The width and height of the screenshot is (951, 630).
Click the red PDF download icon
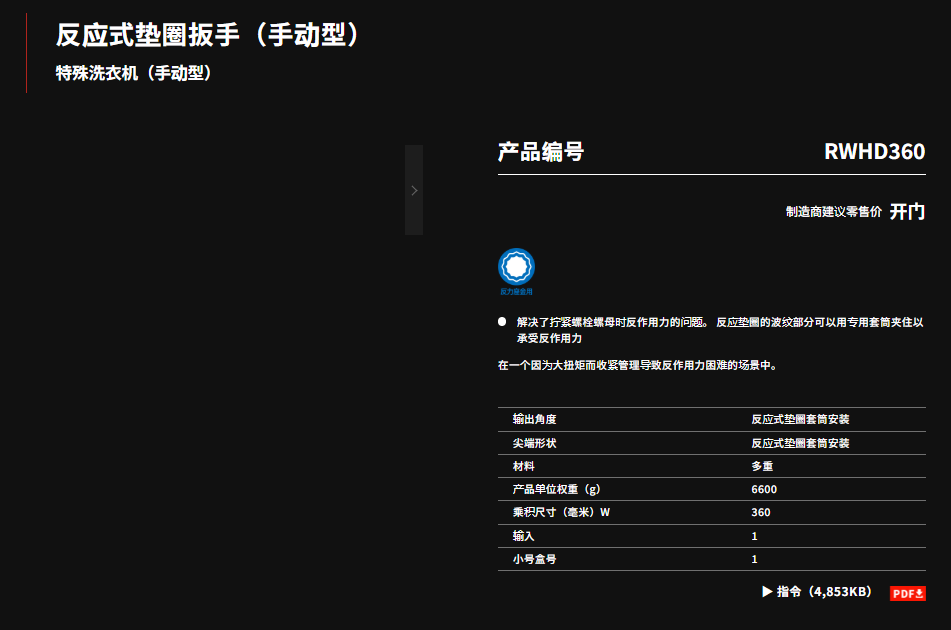(x=908, y=593)
